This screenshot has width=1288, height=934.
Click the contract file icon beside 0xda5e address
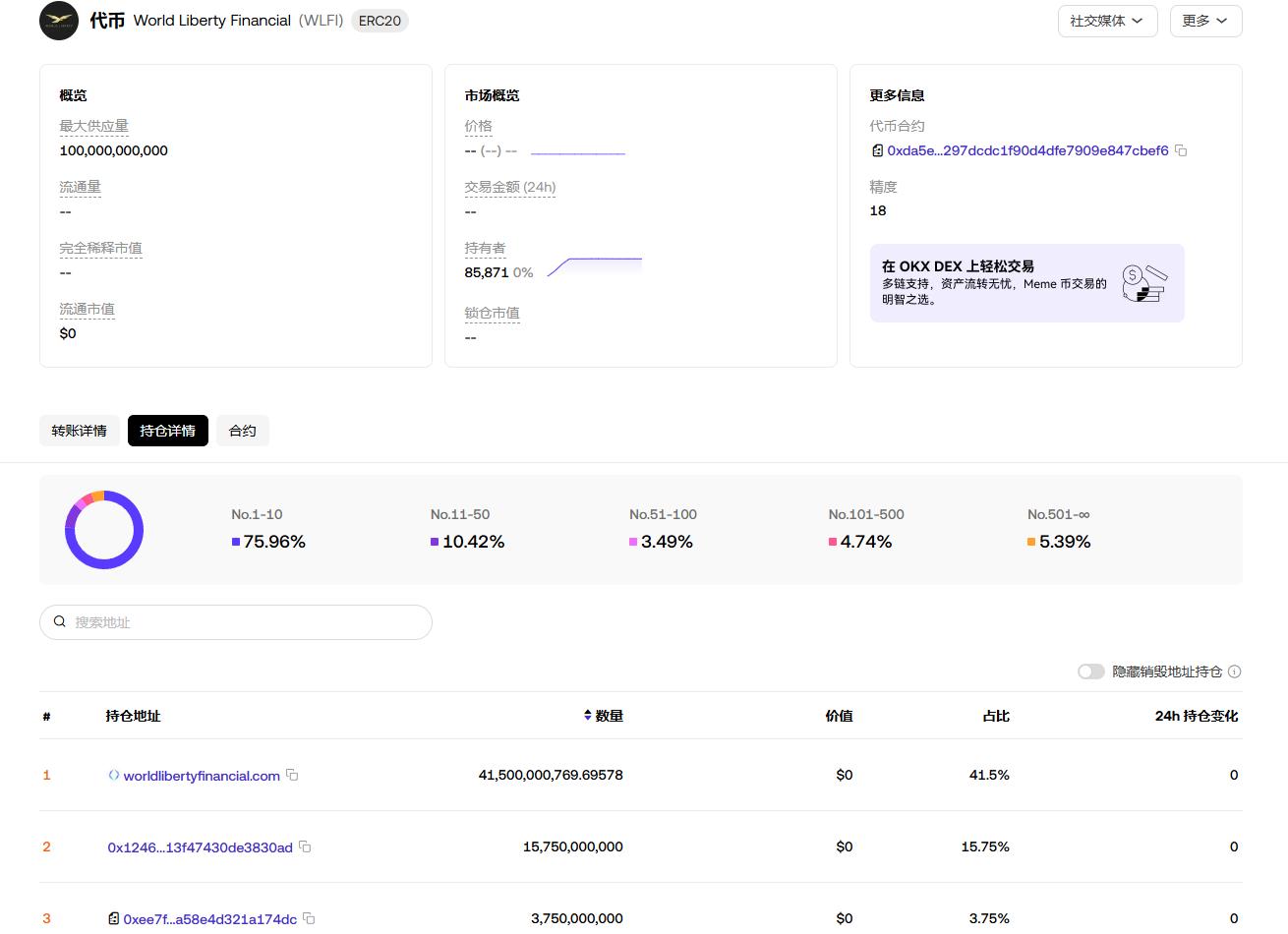pos(877,150)
